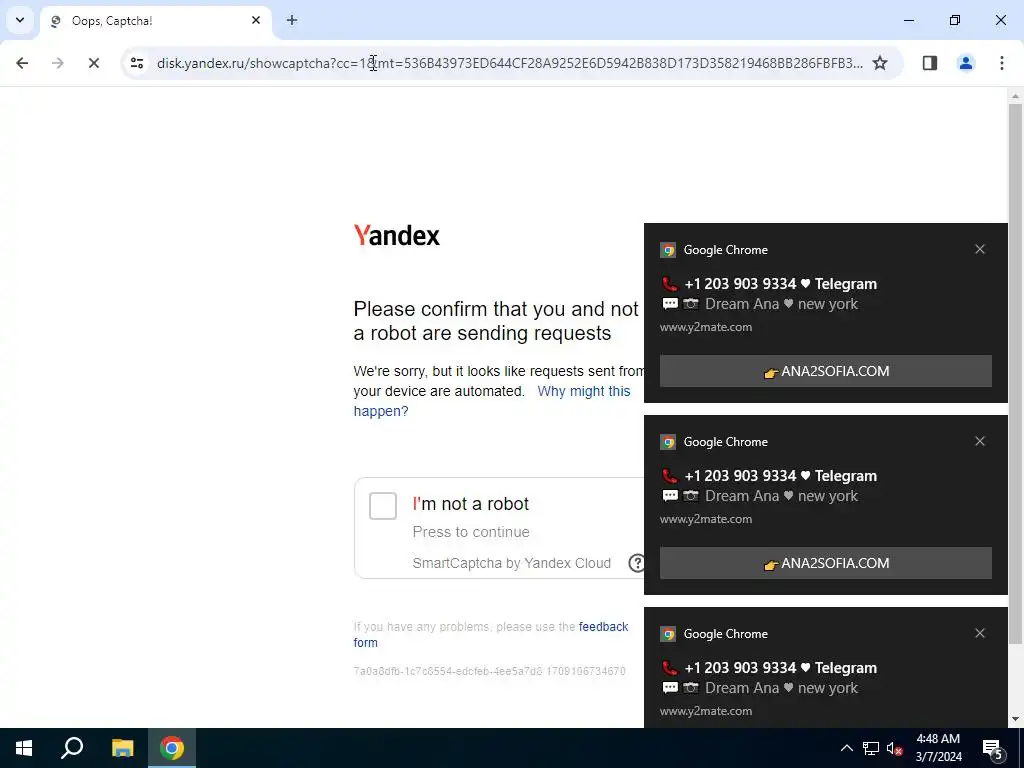Click the muted volume tray icon

point(894,748)
